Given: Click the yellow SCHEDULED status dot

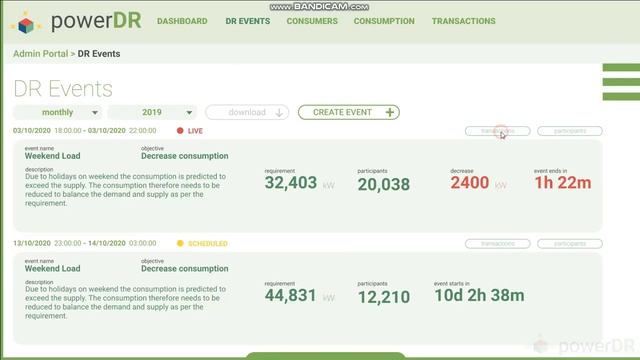Looking at the screenshot, I should pos(180,243).
